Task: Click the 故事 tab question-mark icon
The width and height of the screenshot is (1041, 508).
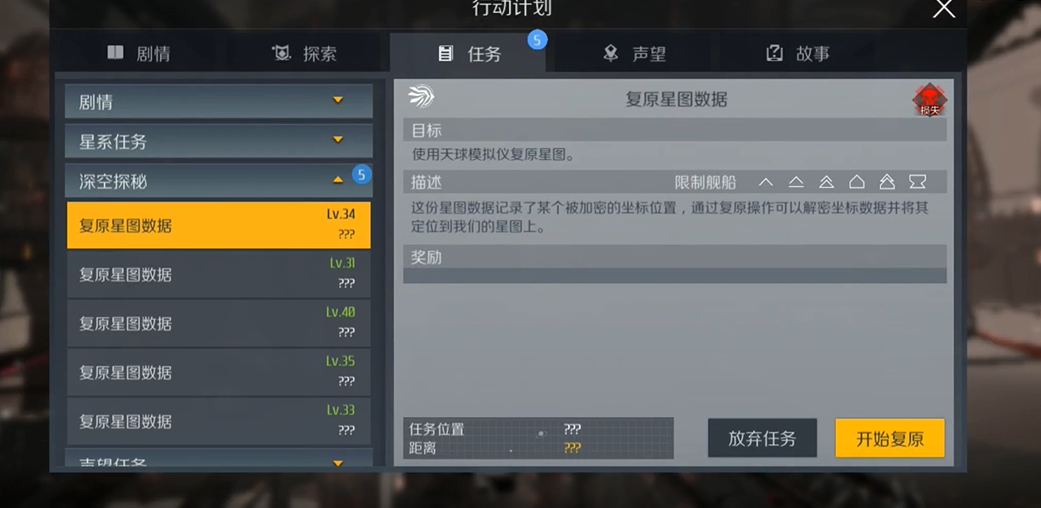Action: (x=774, y=53)
